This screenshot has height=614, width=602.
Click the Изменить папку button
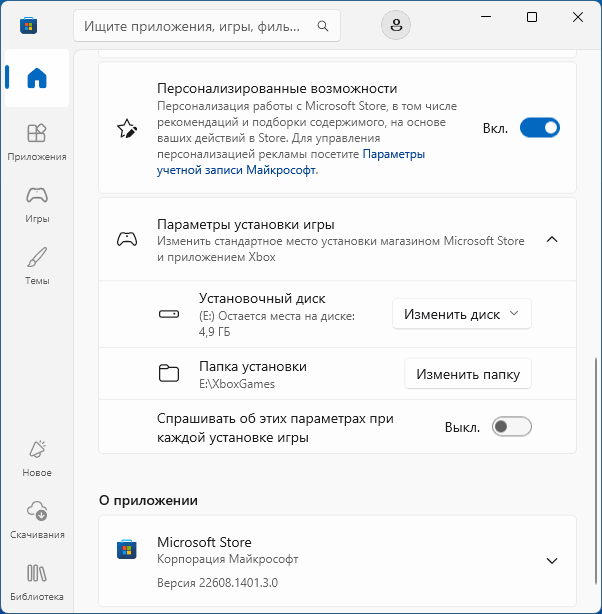click(x=468, y=374)
